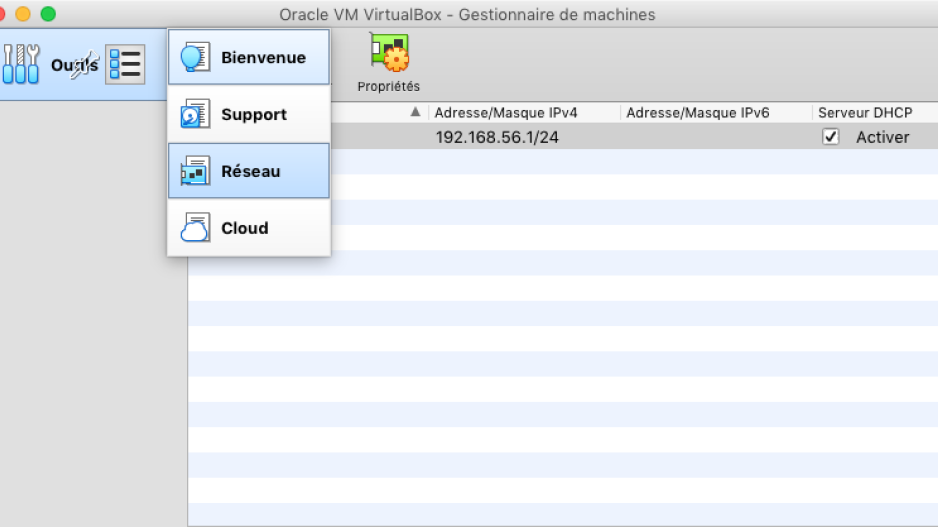Viewport: 938px width, 527px height.
Task: Click the Support disk icon
Action: coord(195,114)
